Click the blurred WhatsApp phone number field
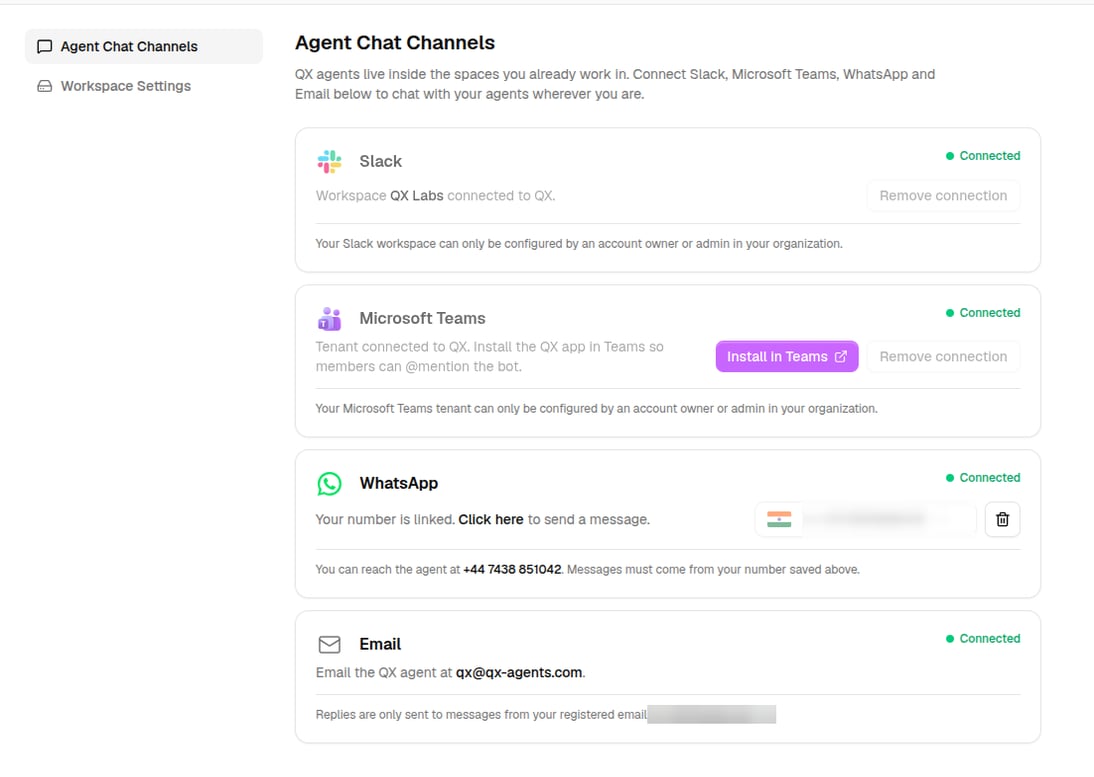1094x777 pixels. coord(889,520)
